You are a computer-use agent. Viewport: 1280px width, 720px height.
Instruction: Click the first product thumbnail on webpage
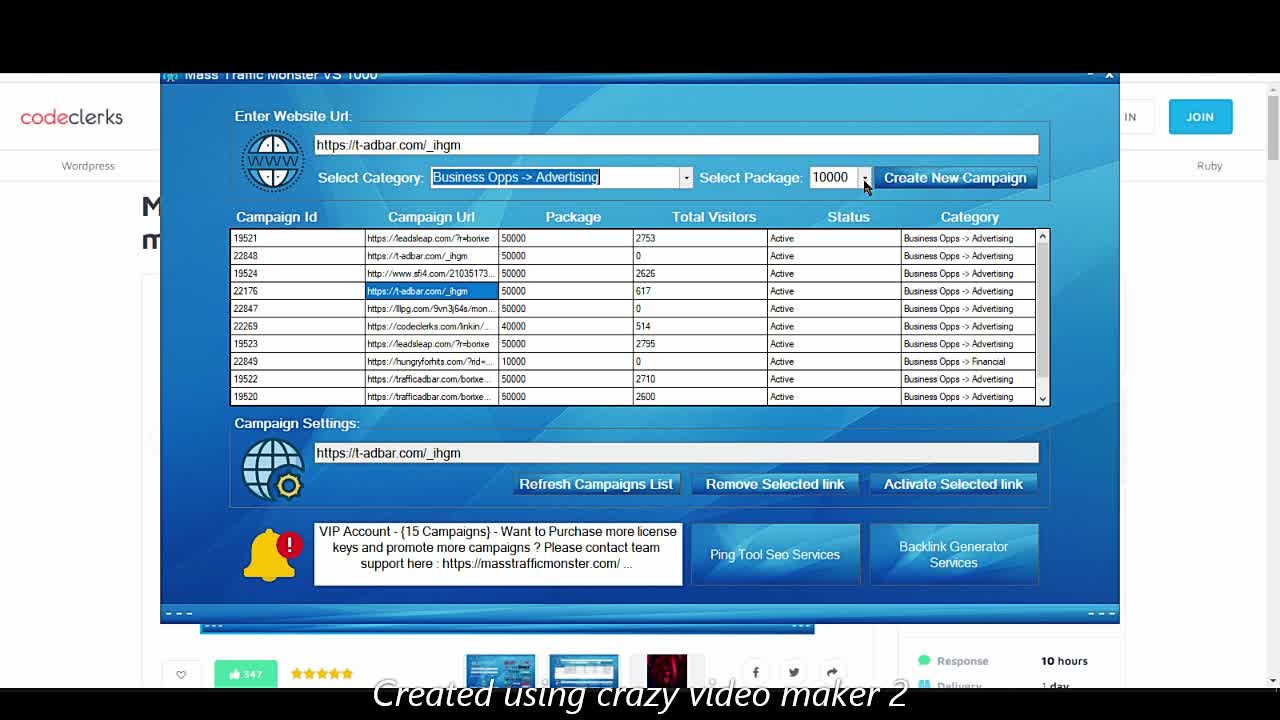pyautogui.click(x=500, y=671)
